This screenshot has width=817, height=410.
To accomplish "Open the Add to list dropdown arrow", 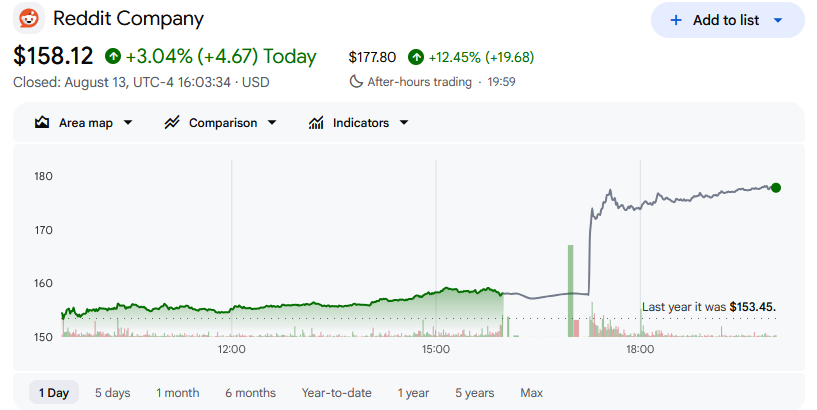I will click(778, 20).
